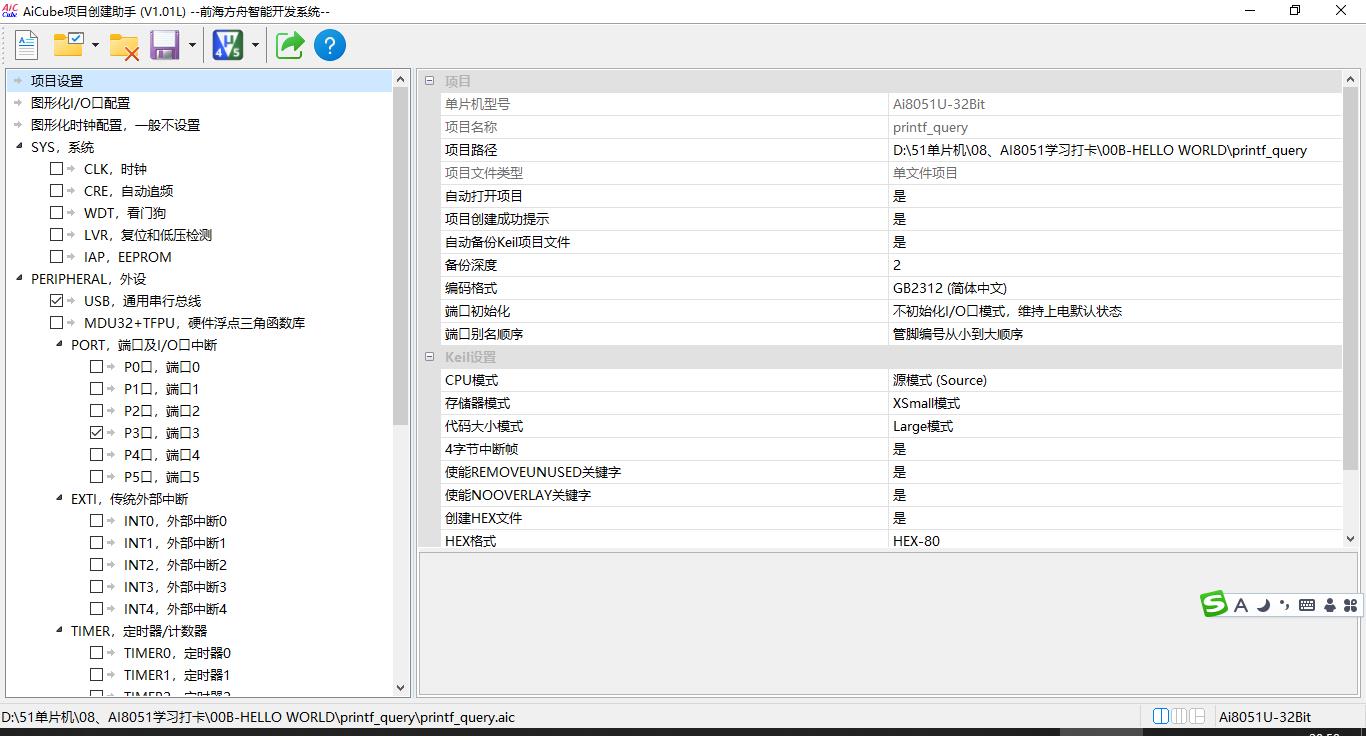Collapse the Keil设置 property group
The width and height of the screenshot is (1366, 736).
pos(429,356)
